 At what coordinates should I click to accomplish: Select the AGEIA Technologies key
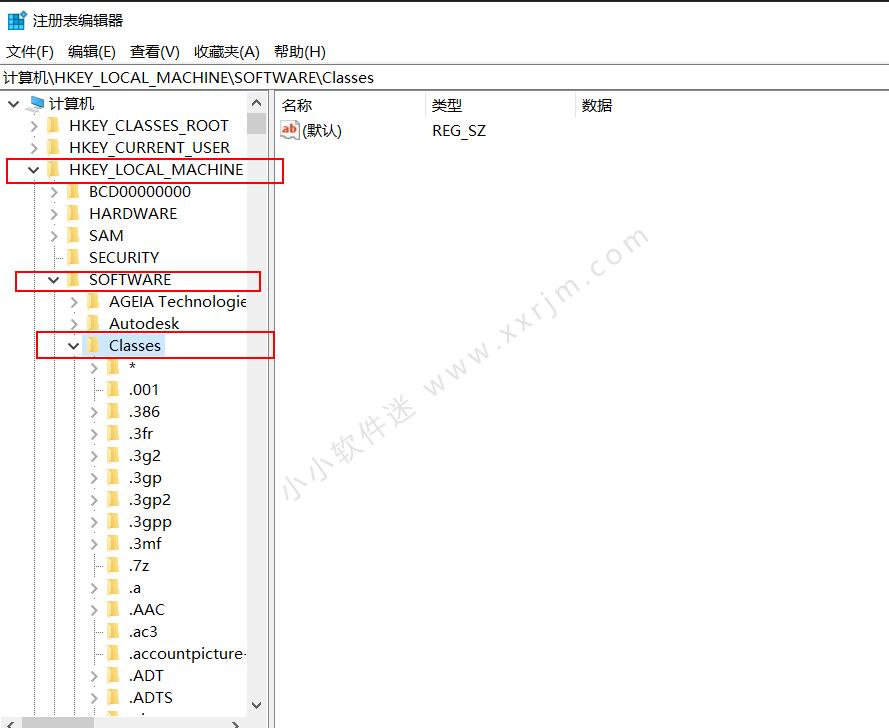pos(177,301)
